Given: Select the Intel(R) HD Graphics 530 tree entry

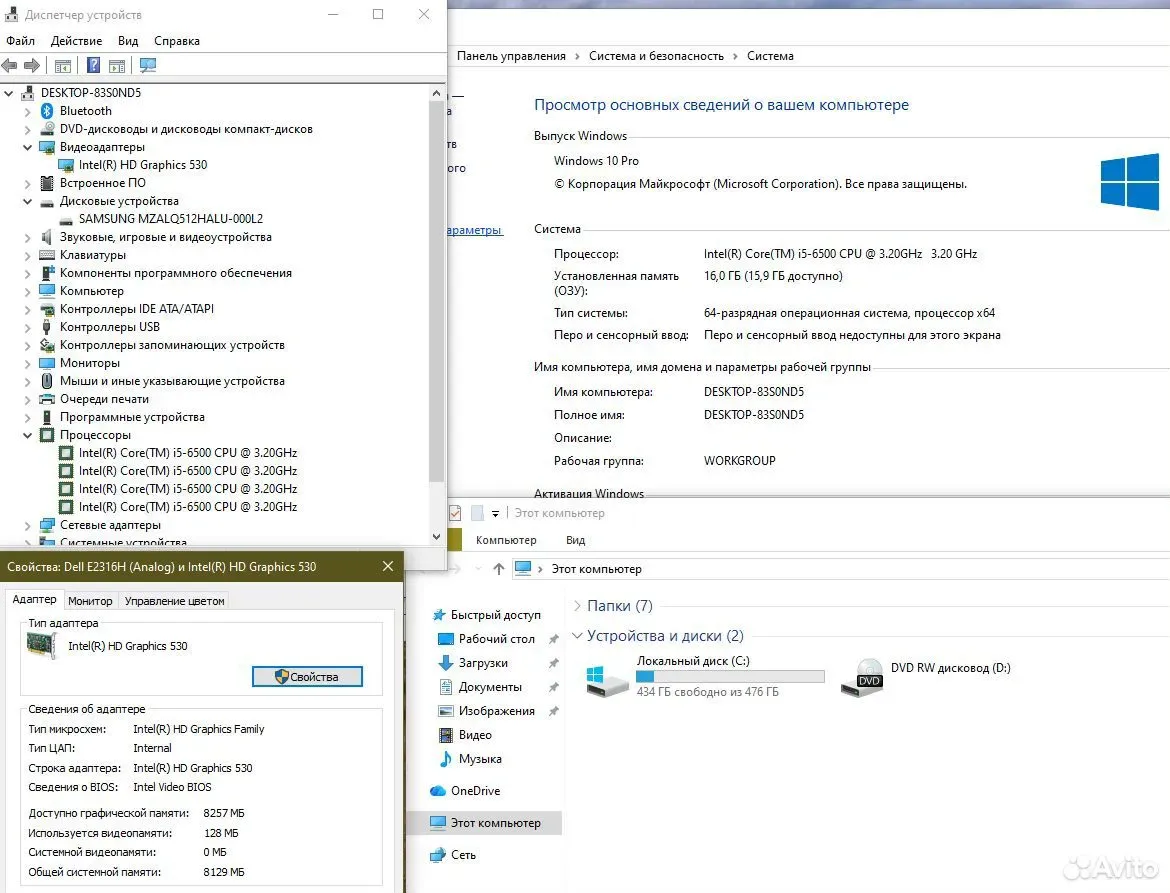Looking at the screenshot, I should [x=143, y=165].
